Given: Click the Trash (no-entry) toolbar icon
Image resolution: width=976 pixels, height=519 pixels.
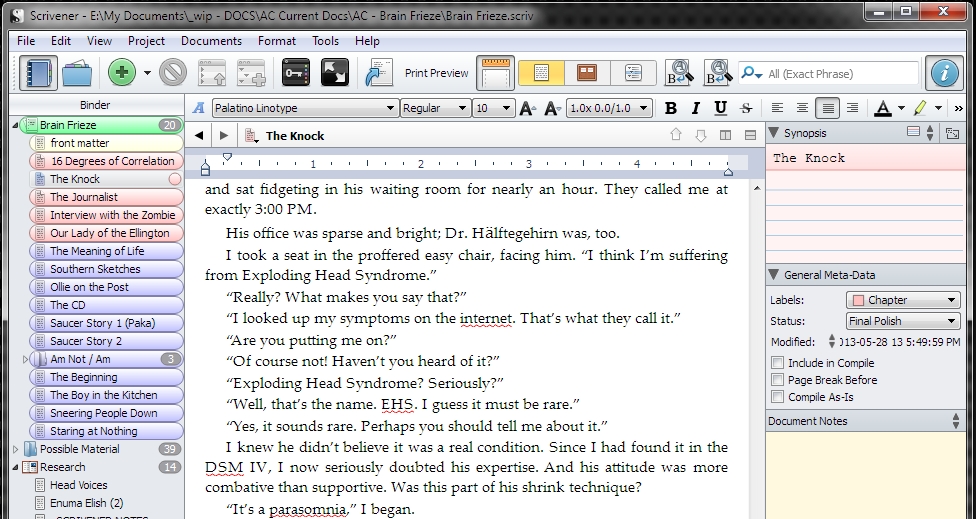Looking at the screenshot, I should (173, 73).
